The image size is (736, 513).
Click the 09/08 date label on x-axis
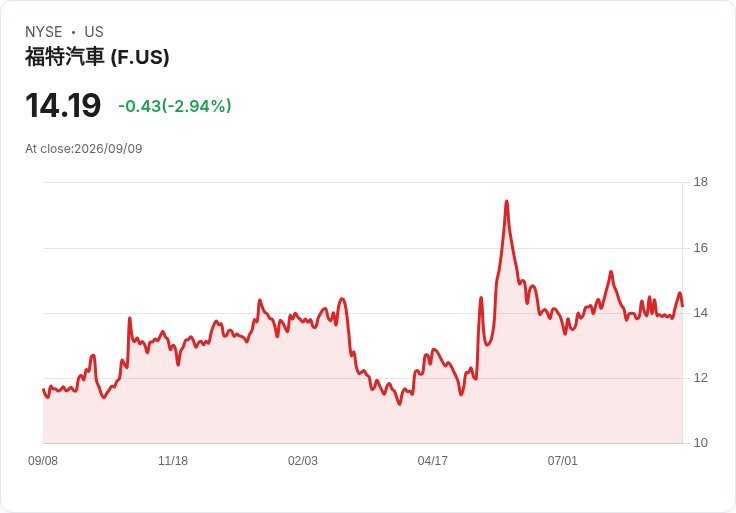(43, 461)
